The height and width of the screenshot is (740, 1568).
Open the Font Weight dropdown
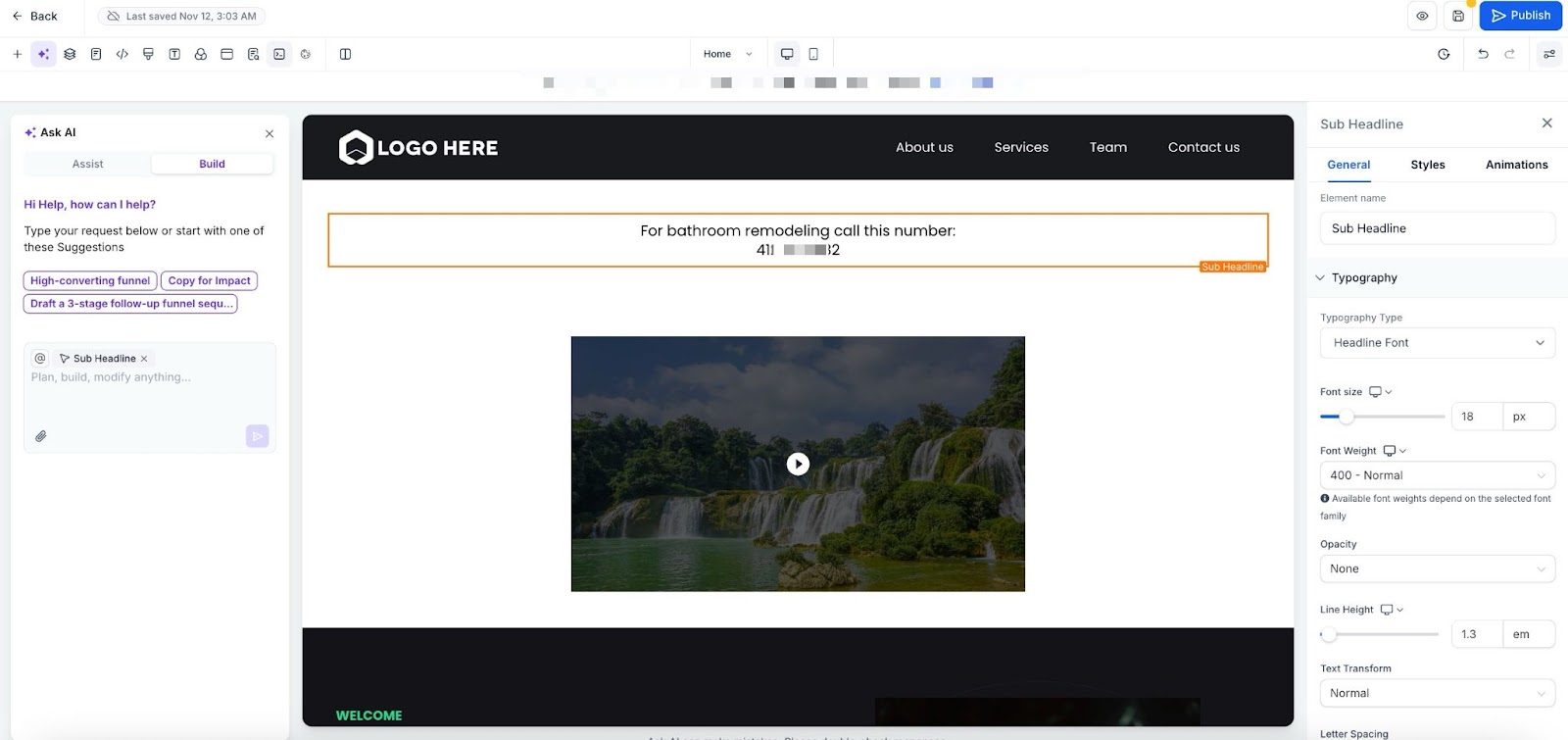1437,475
